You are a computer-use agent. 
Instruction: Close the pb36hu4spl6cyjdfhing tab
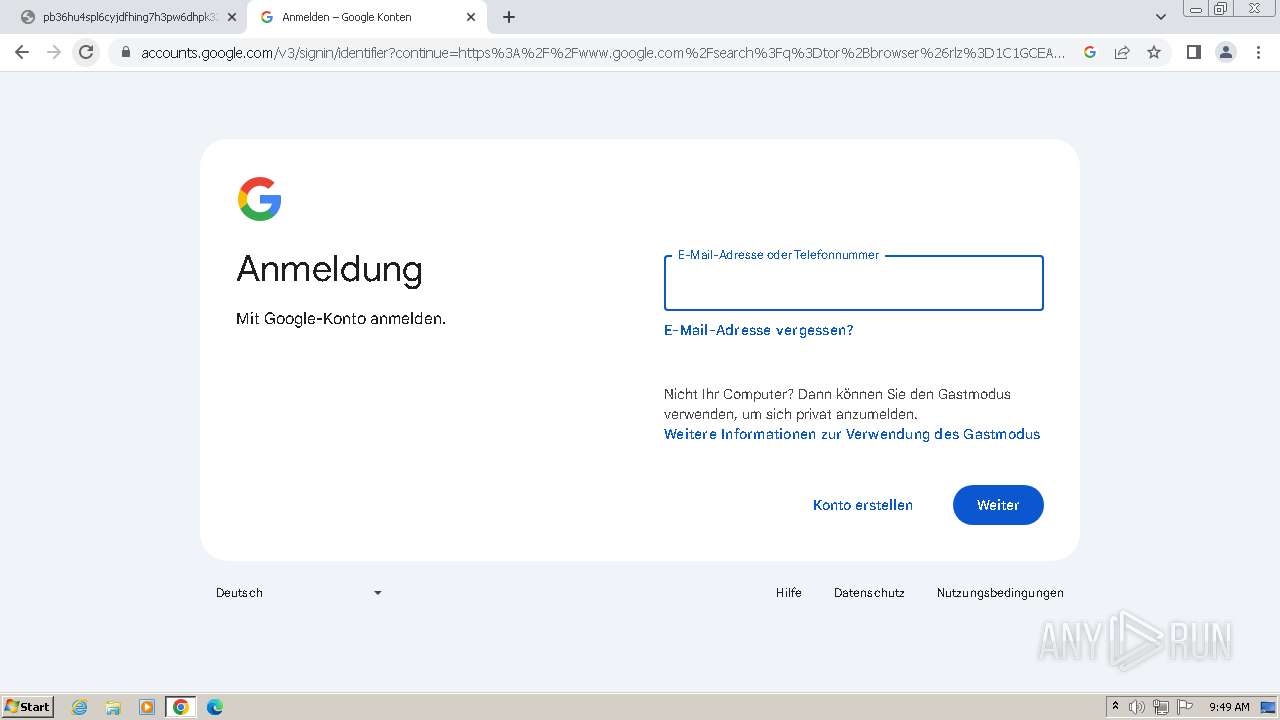tap(232, 17)
